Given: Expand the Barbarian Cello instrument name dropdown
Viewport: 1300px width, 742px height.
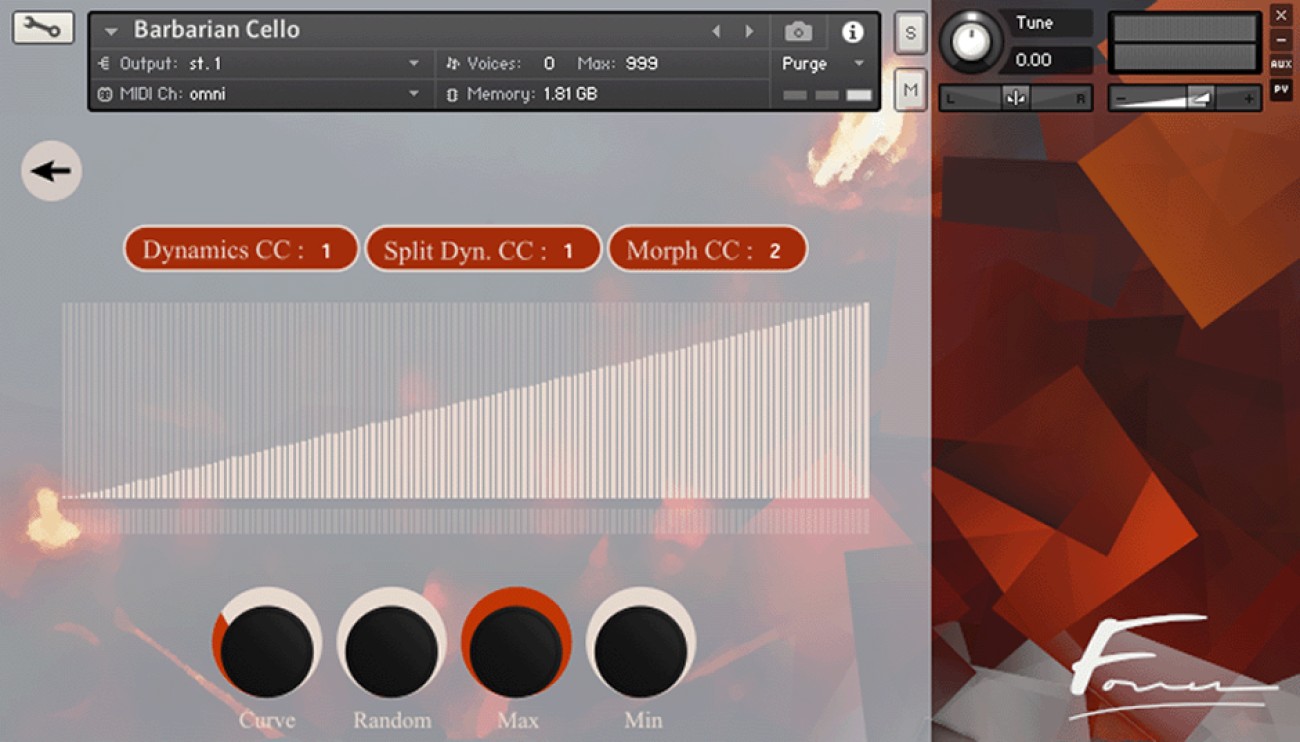Looking at the screenshot, I should click(111, 32).
